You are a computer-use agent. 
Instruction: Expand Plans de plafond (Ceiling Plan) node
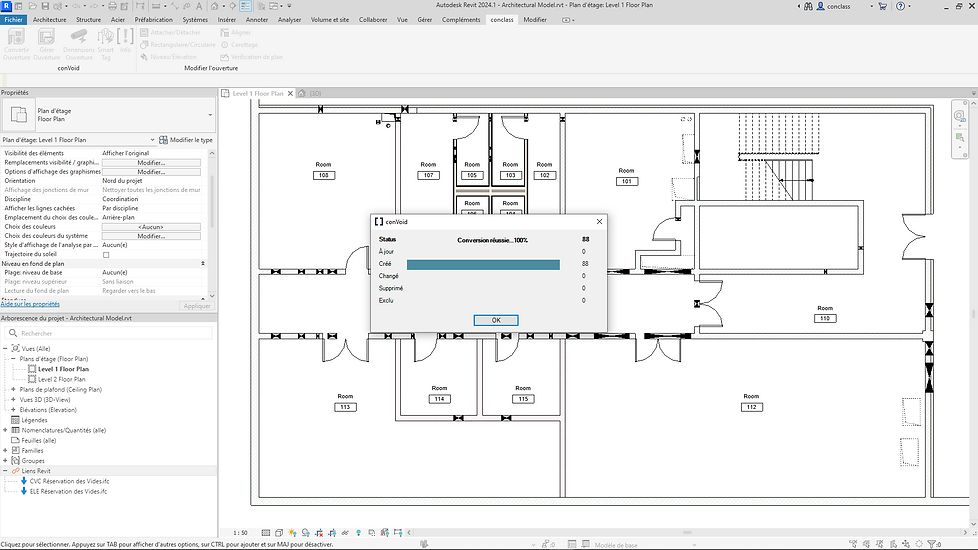13,389
